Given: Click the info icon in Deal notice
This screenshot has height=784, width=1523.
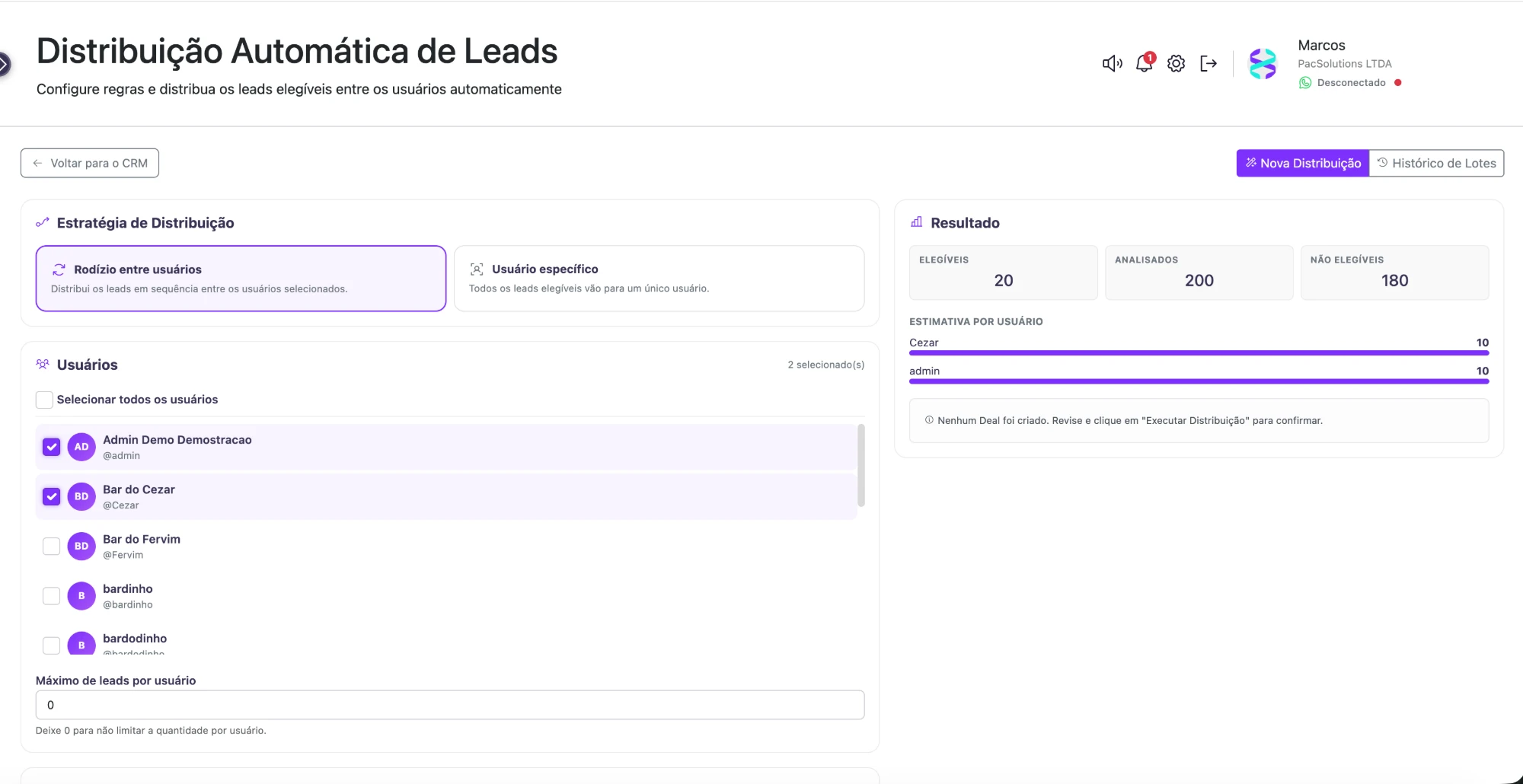Looking at the screenshot, I should coord(929,420).
